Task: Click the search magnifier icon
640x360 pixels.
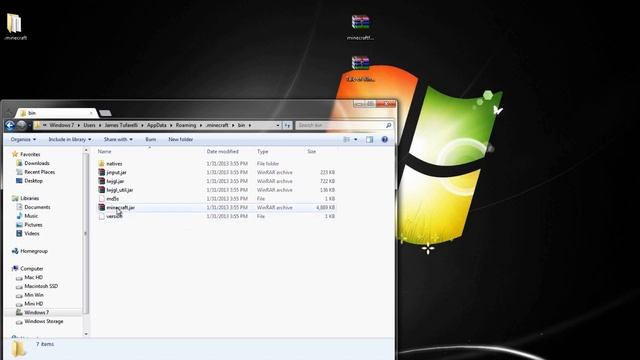Action: click(x=389, y=125)
